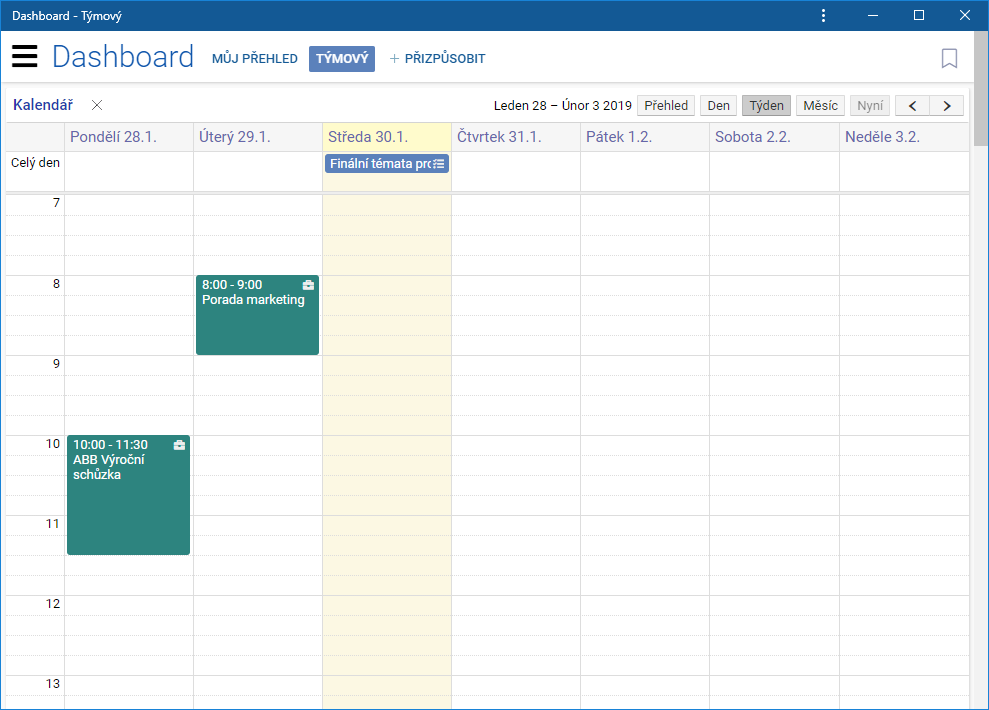Click the Nyní button
This screenshot has width=989, height=710.
[870, 106]
